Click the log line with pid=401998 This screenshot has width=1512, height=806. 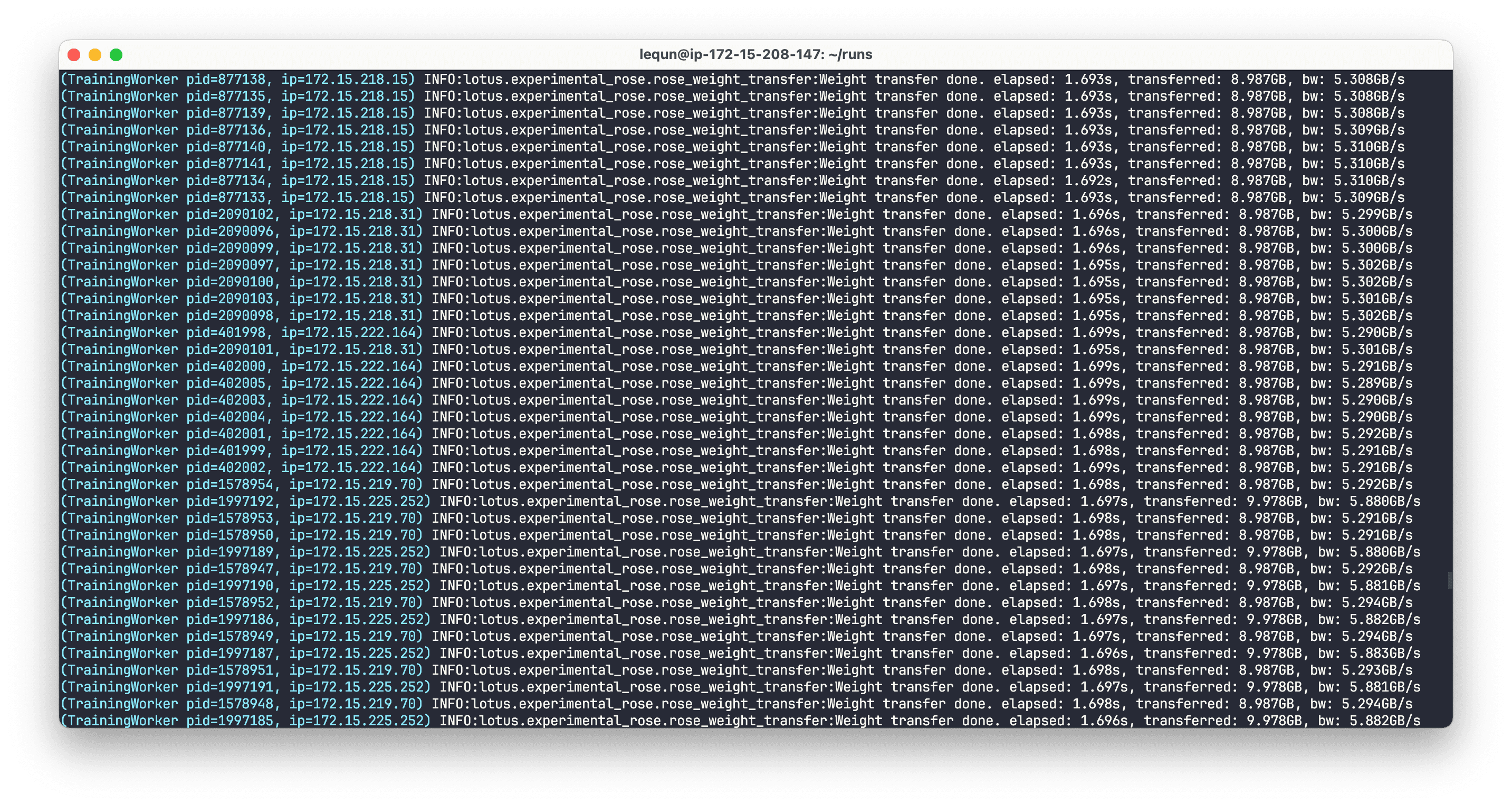point(736,333)
